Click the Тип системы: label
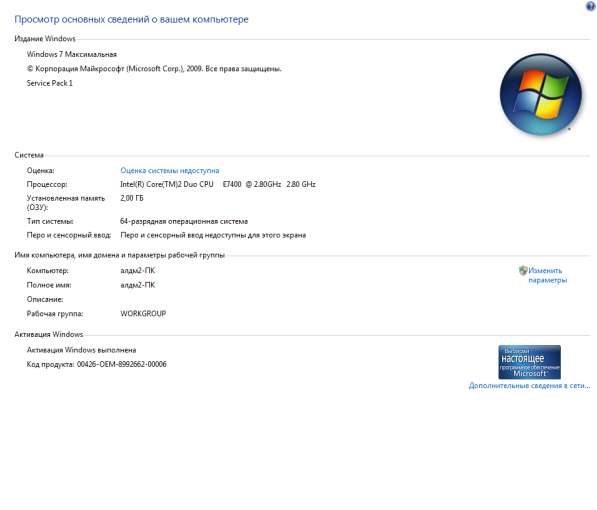Screen dimensions: 597x510 [50, 221]
